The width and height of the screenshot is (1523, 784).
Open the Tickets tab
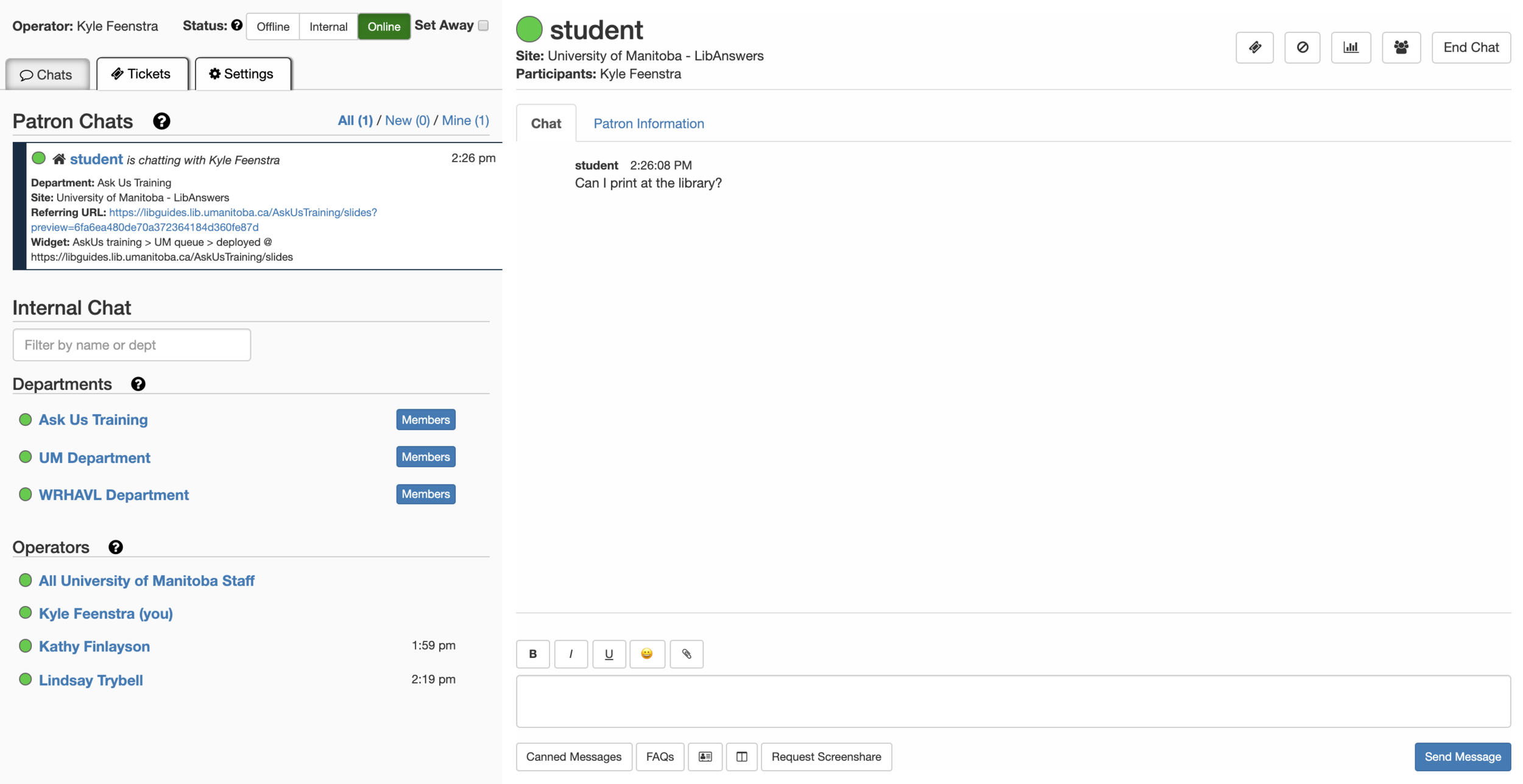pos(142,74)
